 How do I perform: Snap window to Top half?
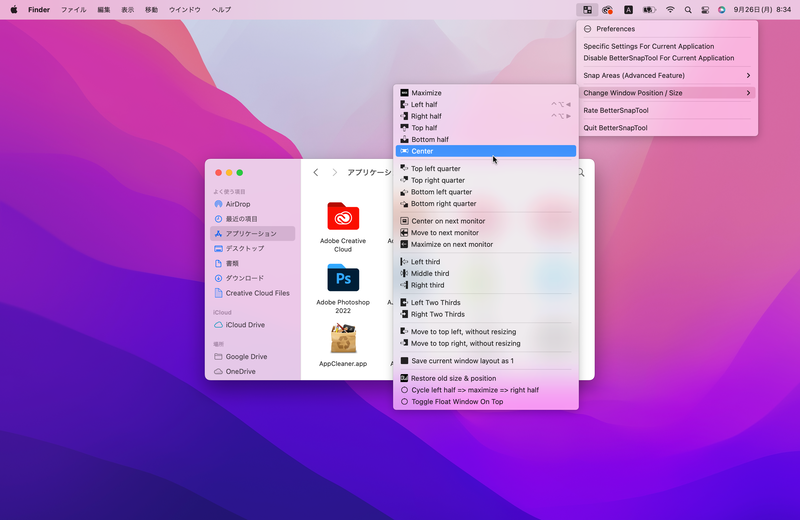(486, 128)
